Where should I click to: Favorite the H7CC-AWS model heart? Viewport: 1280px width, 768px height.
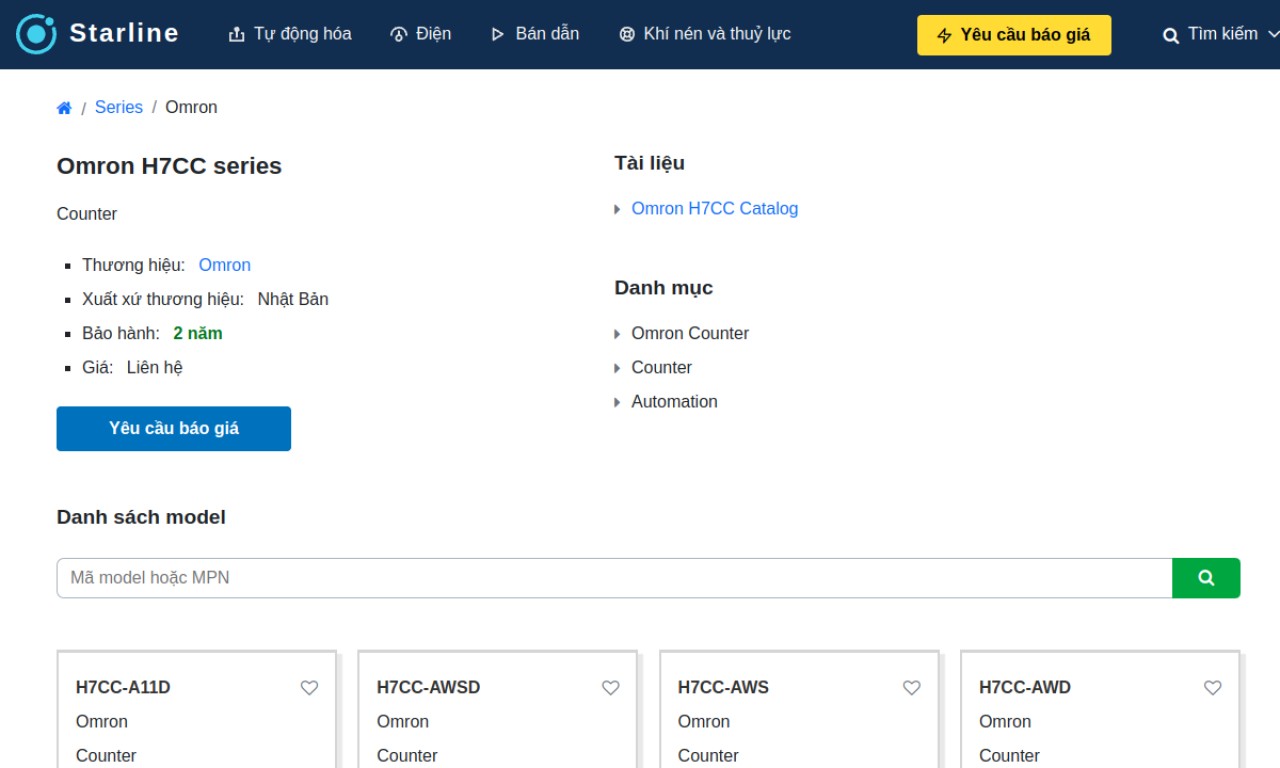tap(912, 688)
